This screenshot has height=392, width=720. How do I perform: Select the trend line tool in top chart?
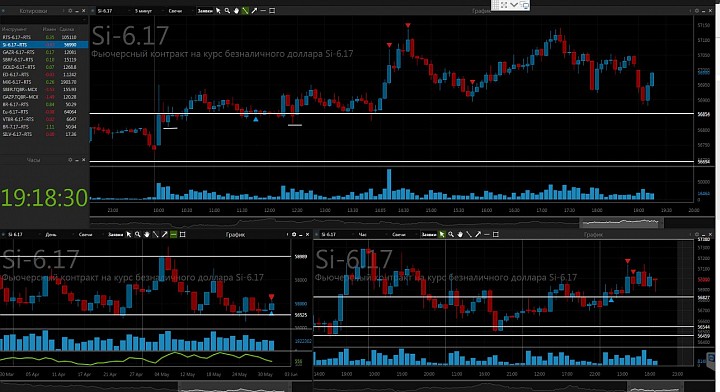pos(245,11)
